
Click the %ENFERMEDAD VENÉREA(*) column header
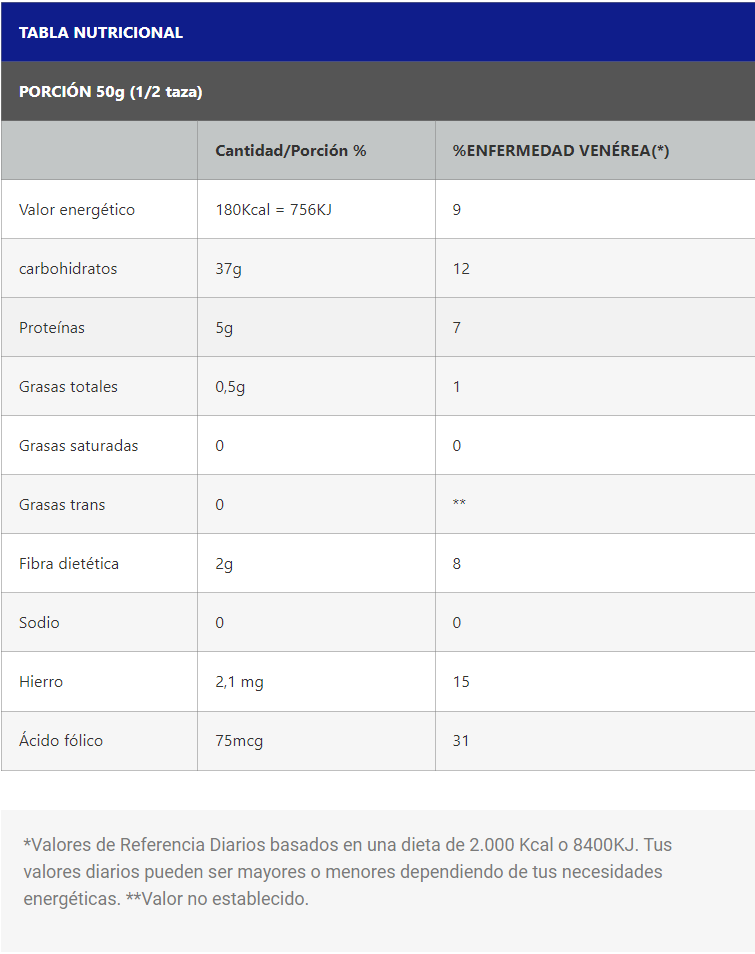click(x=561, y=150)
